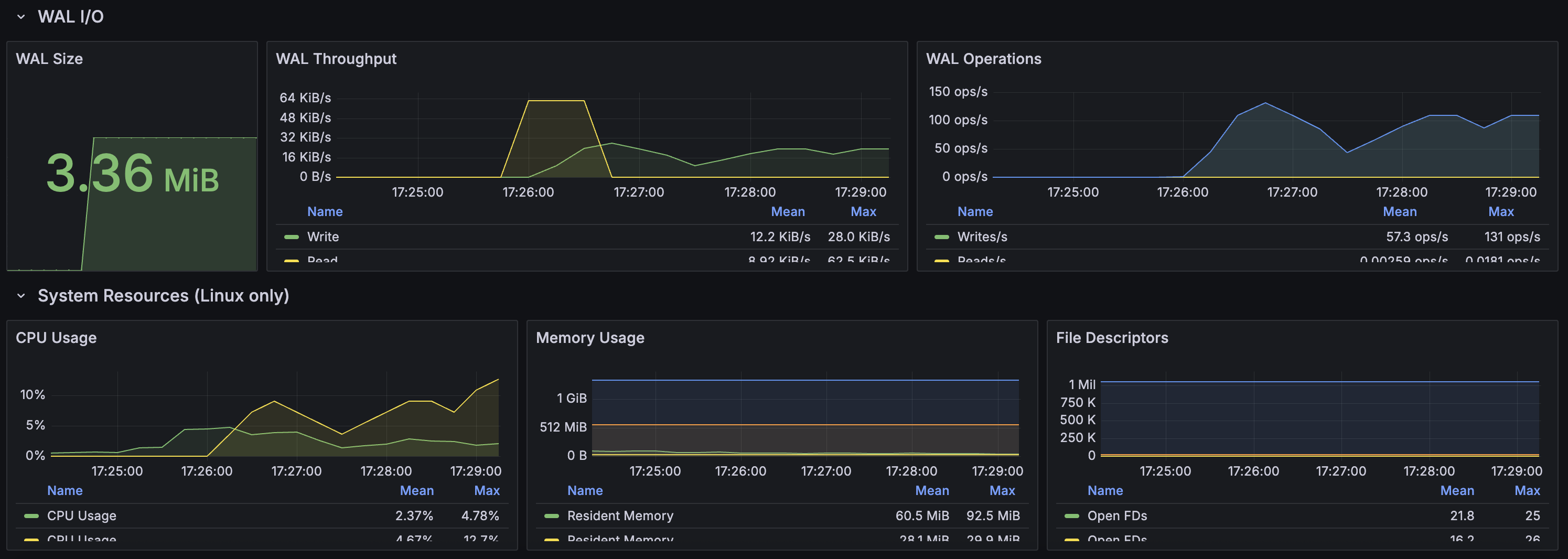Open the Memory Usage panel title menu

click(589, 338)
